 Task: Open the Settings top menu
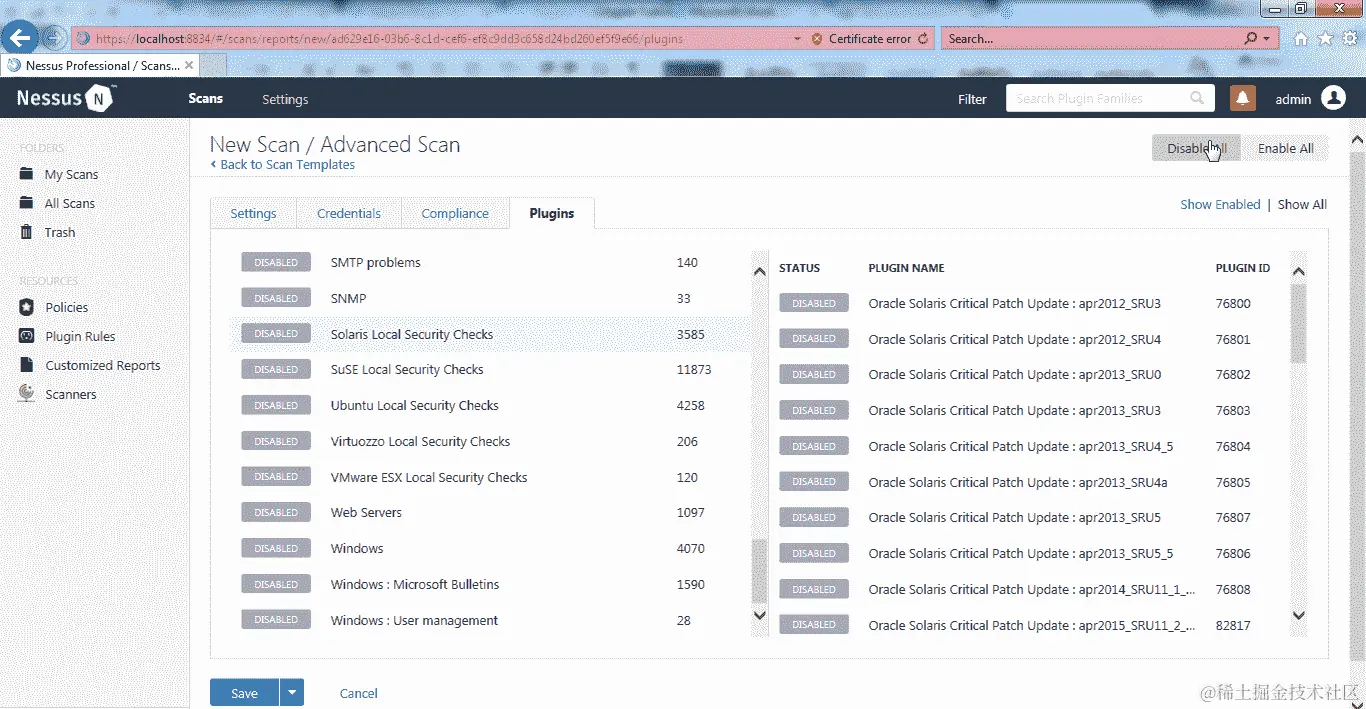(x=285, y=99)
